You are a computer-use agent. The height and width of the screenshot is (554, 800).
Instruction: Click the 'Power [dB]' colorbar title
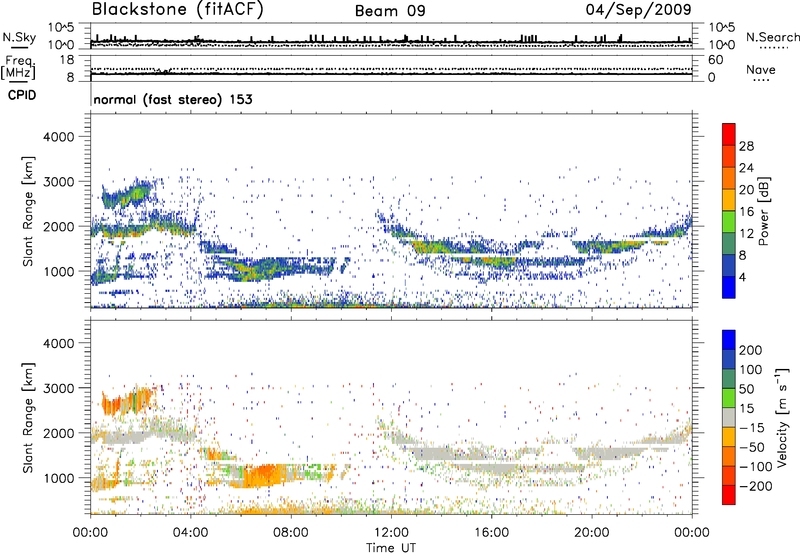point(763,211)
